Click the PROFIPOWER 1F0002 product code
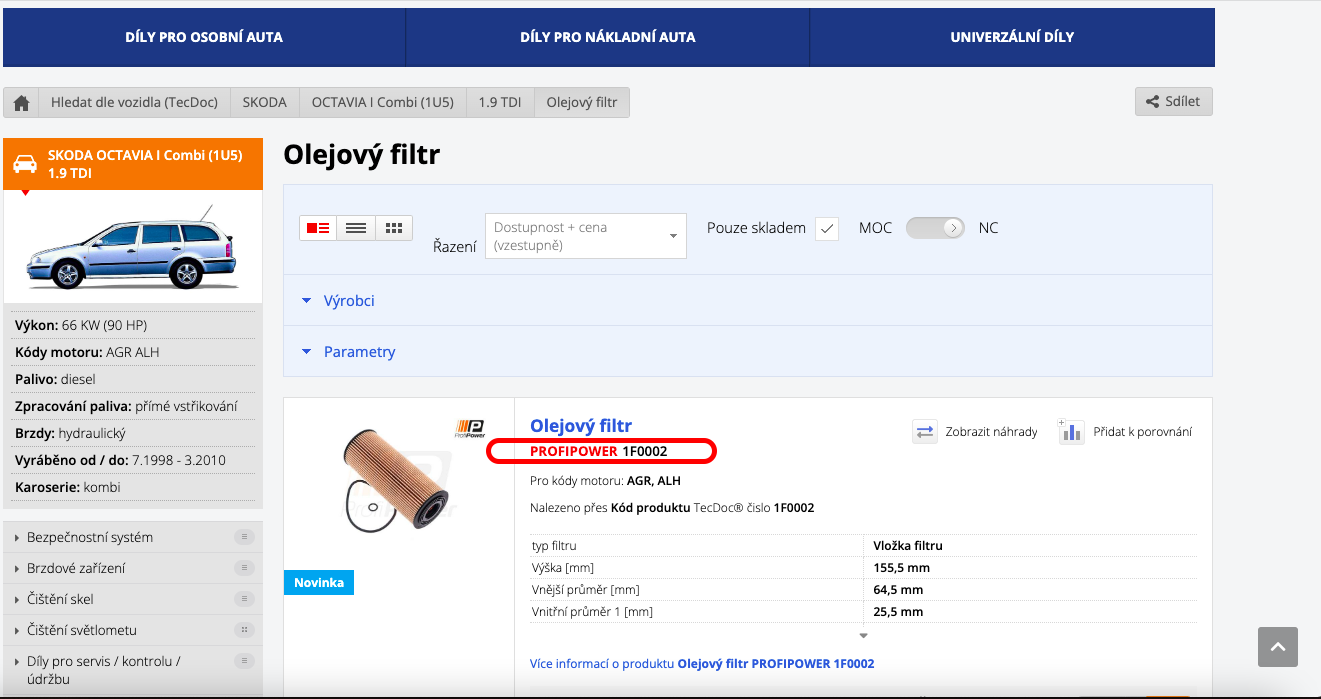1321x699 pixels. [599, 452]
